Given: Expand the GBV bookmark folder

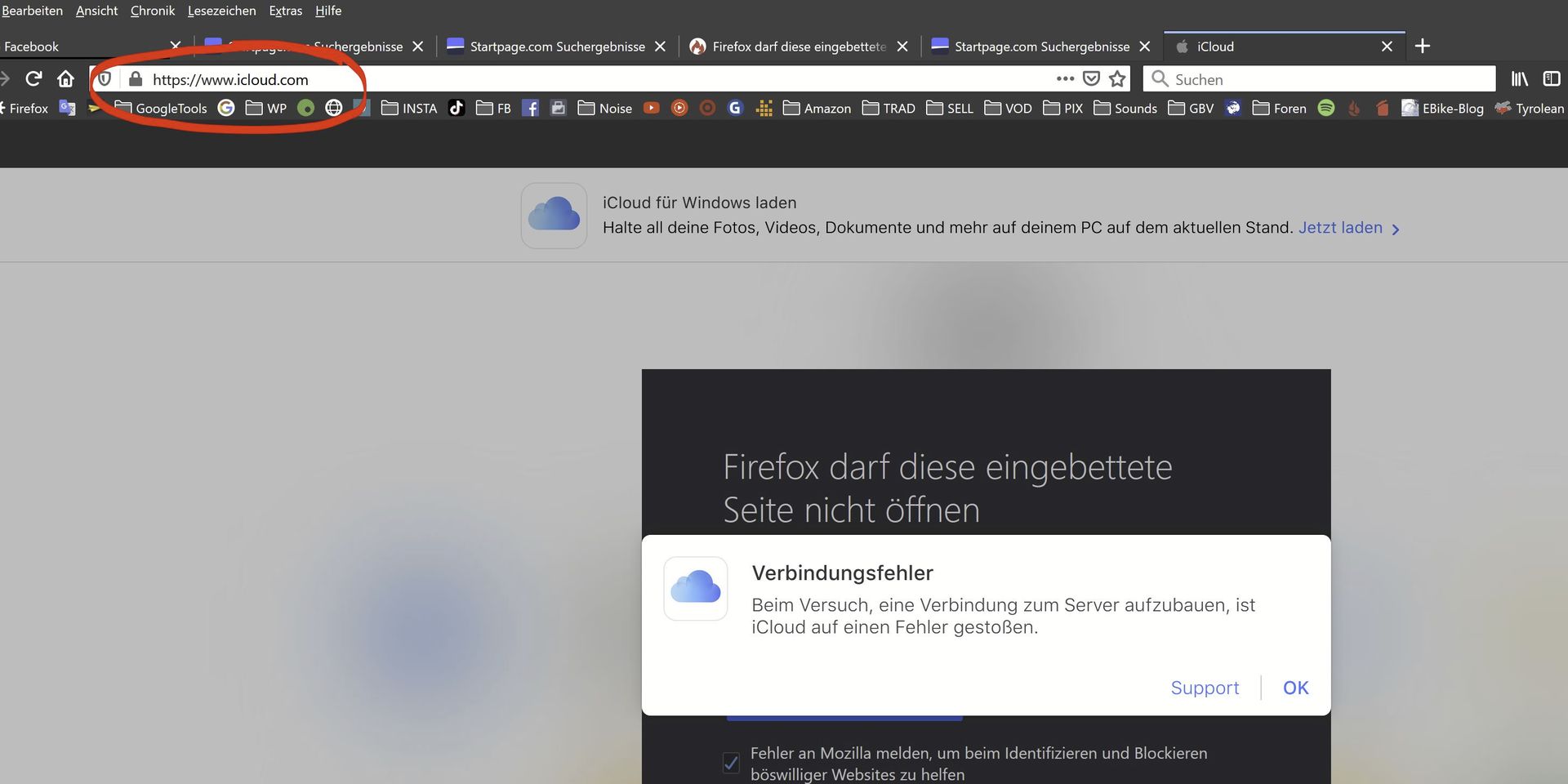Looking at the screenshot, I should 1191,108.
